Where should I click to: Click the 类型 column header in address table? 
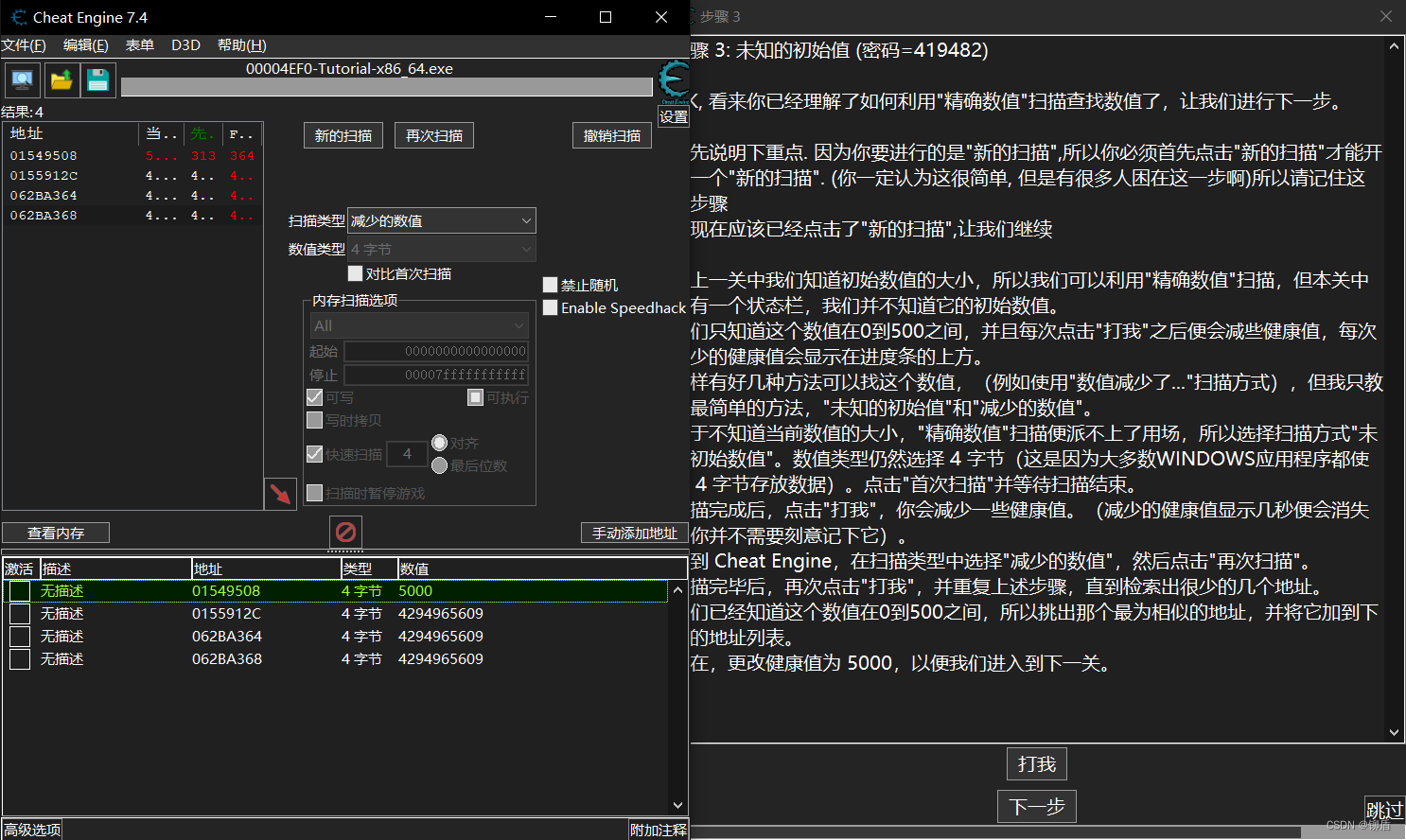coord(369,569)
